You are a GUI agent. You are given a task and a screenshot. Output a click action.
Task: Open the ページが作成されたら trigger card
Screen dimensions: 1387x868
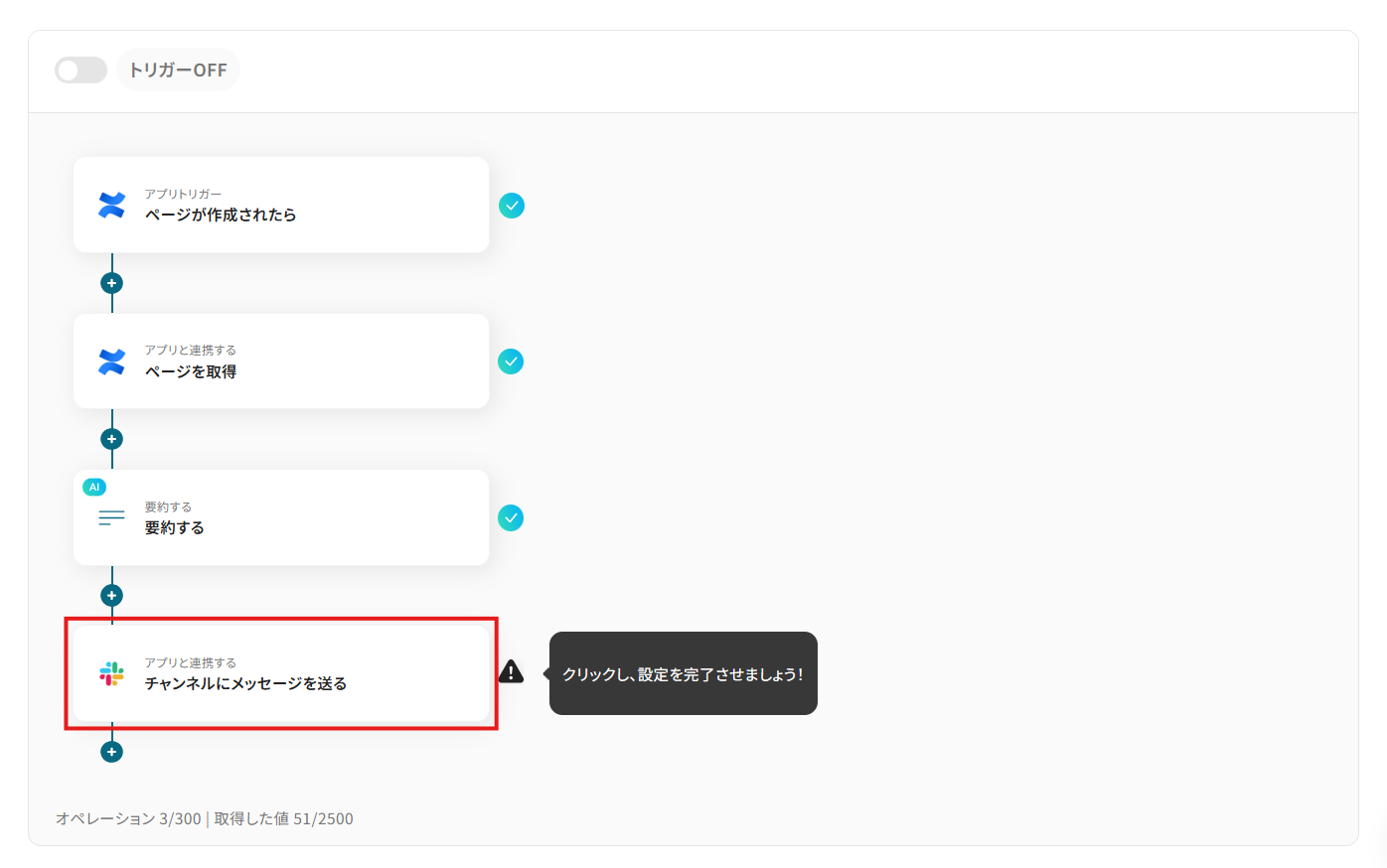point(281,205)
